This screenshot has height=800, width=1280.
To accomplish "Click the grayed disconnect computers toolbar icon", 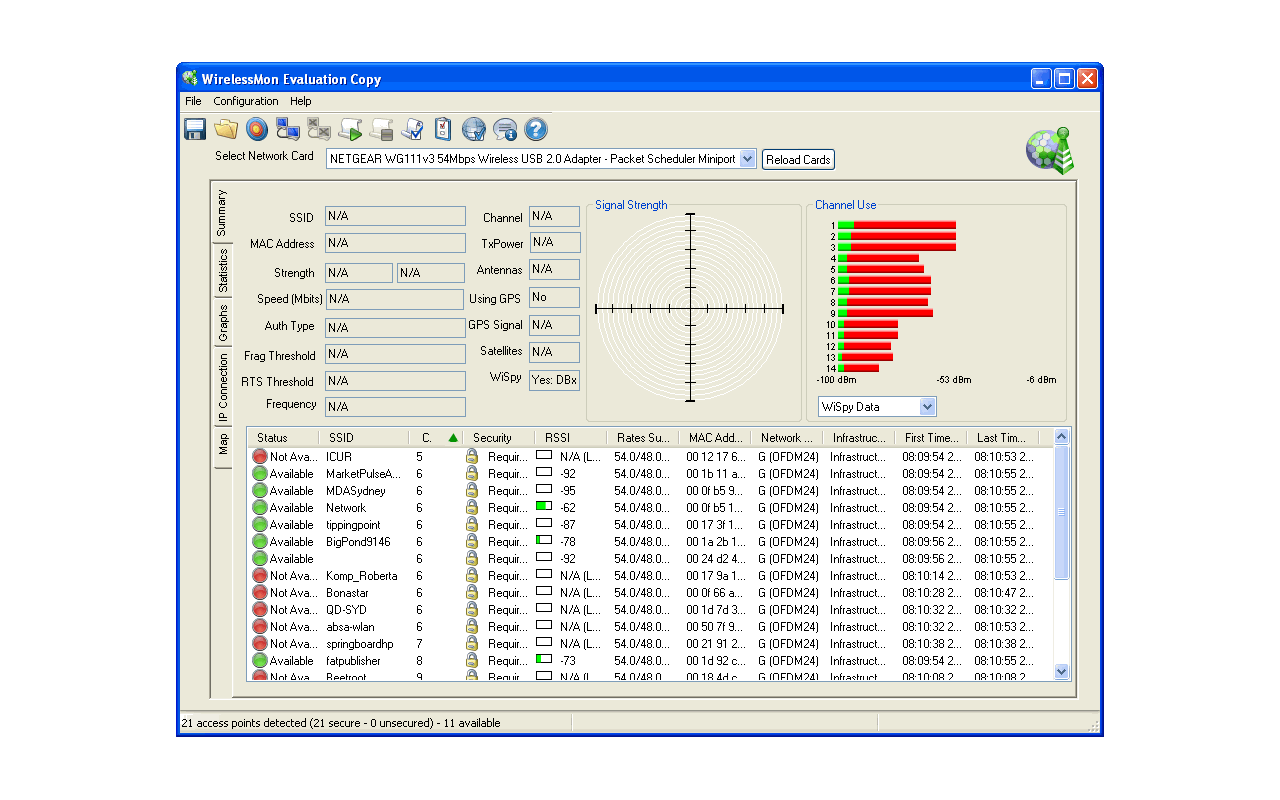I will [x=319, y=129].
